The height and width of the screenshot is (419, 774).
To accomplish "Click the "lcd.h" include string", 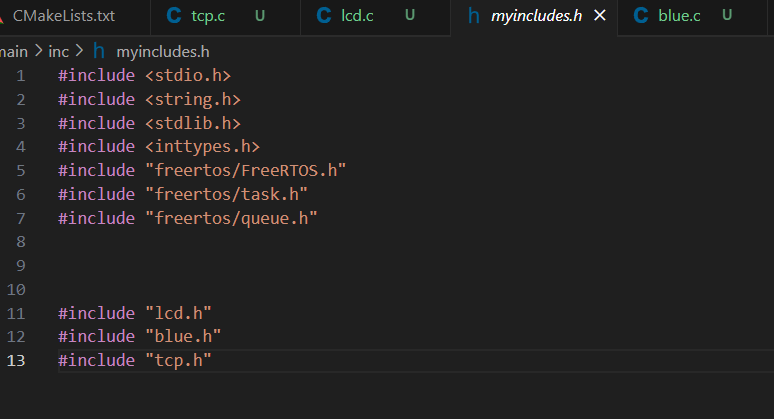I will click(179, 313).
